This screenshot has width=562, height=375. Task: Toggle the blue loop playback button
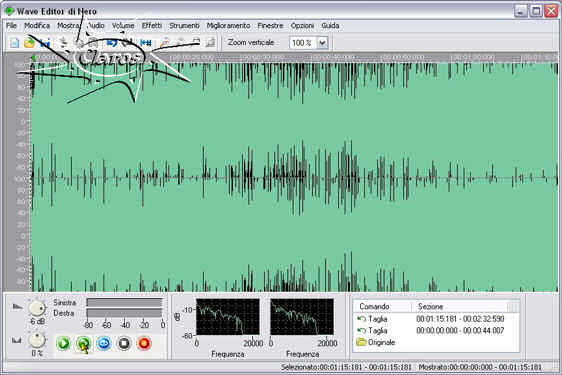click(104, 343)
